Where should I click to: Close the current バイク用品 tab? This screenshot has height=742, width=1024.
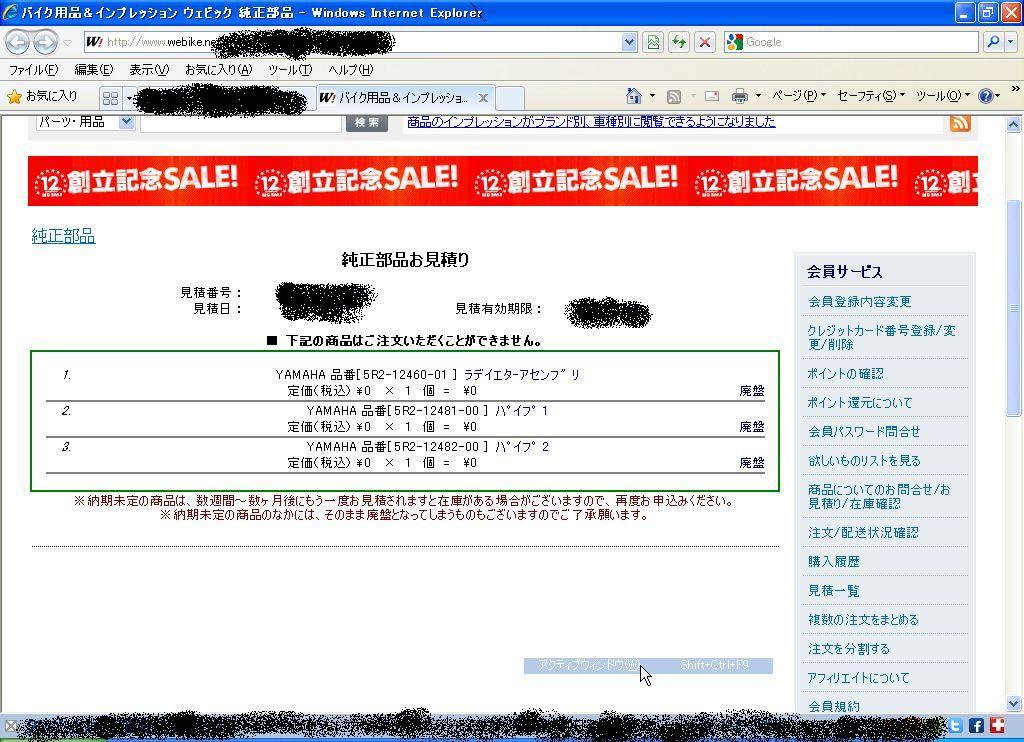pyautogui.click(x=483, y=98)
